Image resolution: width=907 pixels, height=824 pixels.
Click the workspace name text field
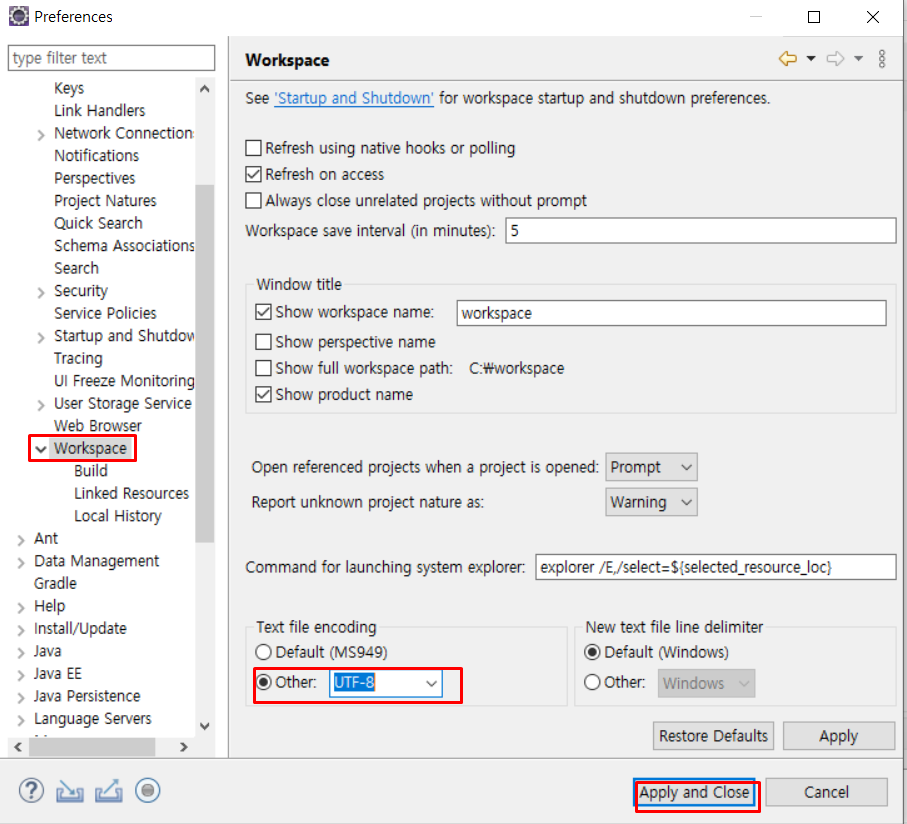(672, 313)
